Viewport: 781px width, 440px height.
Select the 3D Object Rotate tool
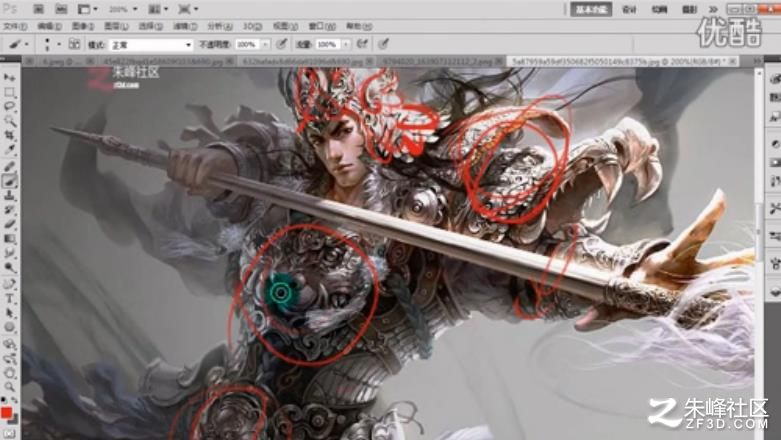click(x=9, y=344)
